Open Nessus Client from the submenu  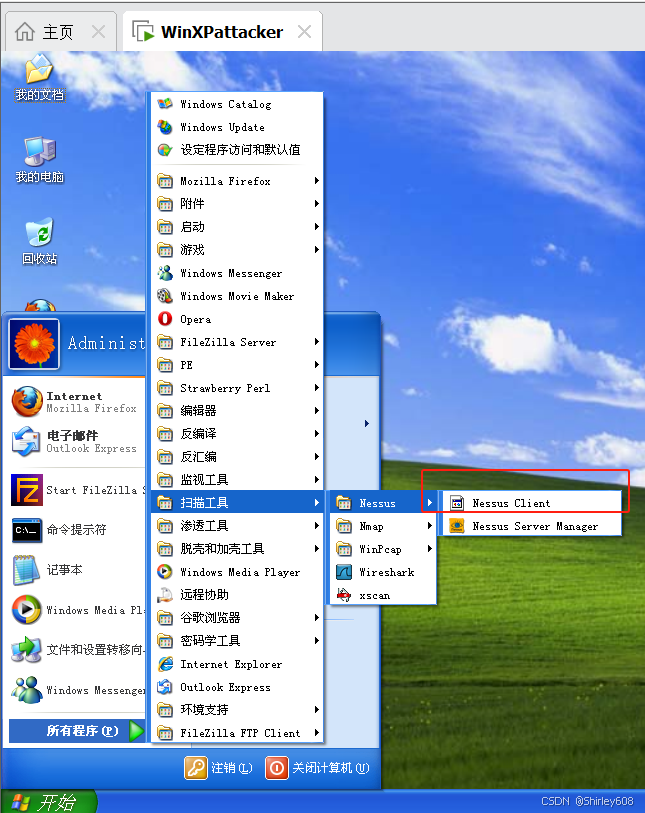(x=532, y=503)
